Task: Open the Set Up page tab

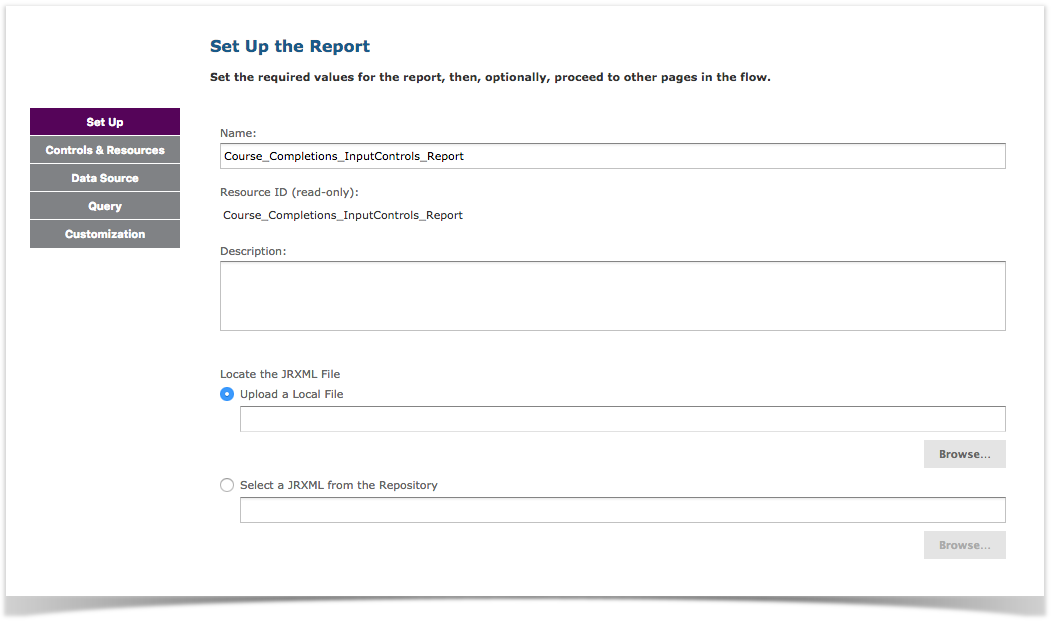Action: click(x=105, y=121)
